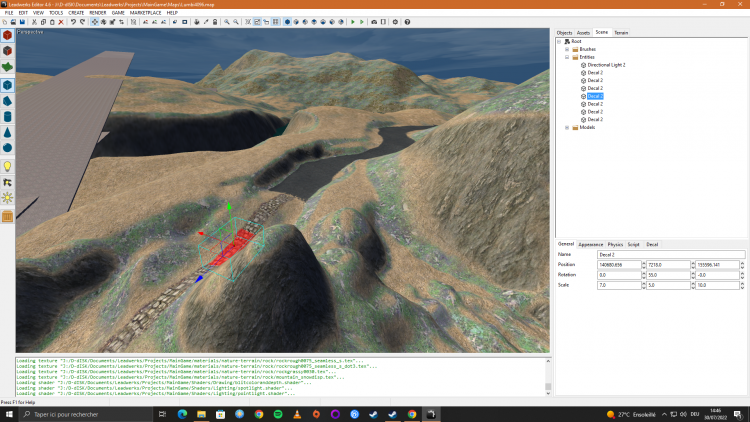
Task: Click the green terrain tool icon
Action: pos(7,67)
